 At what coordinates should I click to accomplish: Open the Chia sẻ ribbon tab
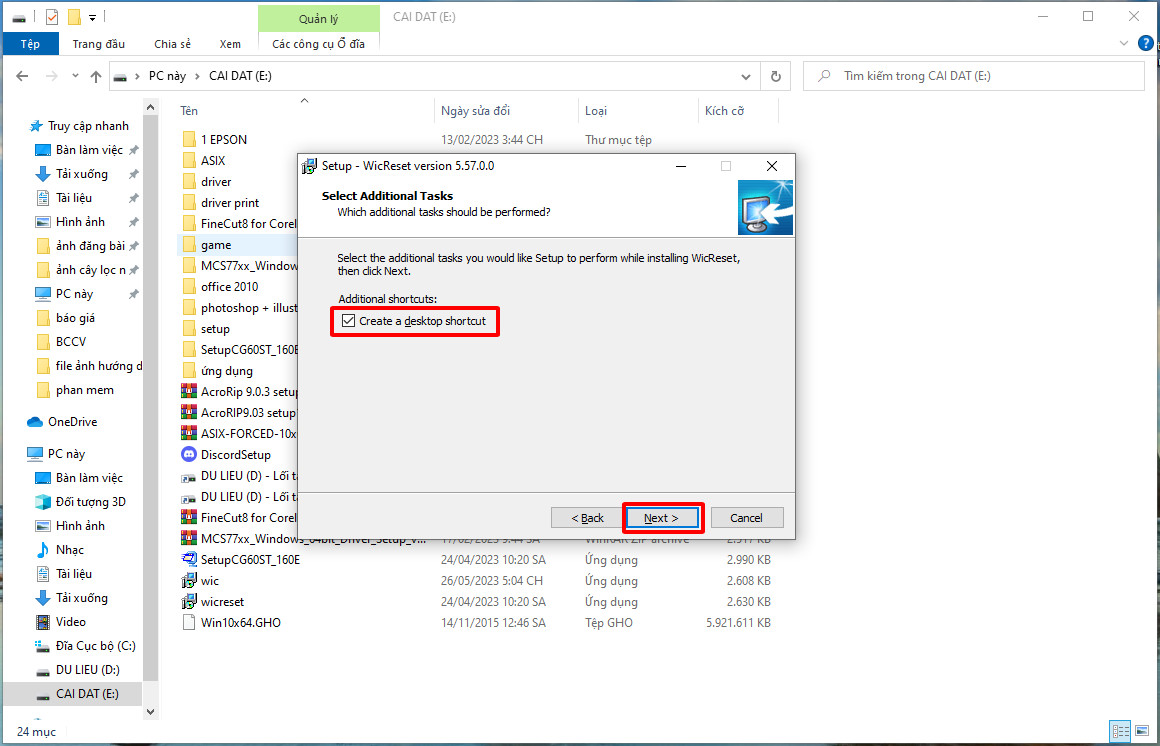click(x=172, y=44)
